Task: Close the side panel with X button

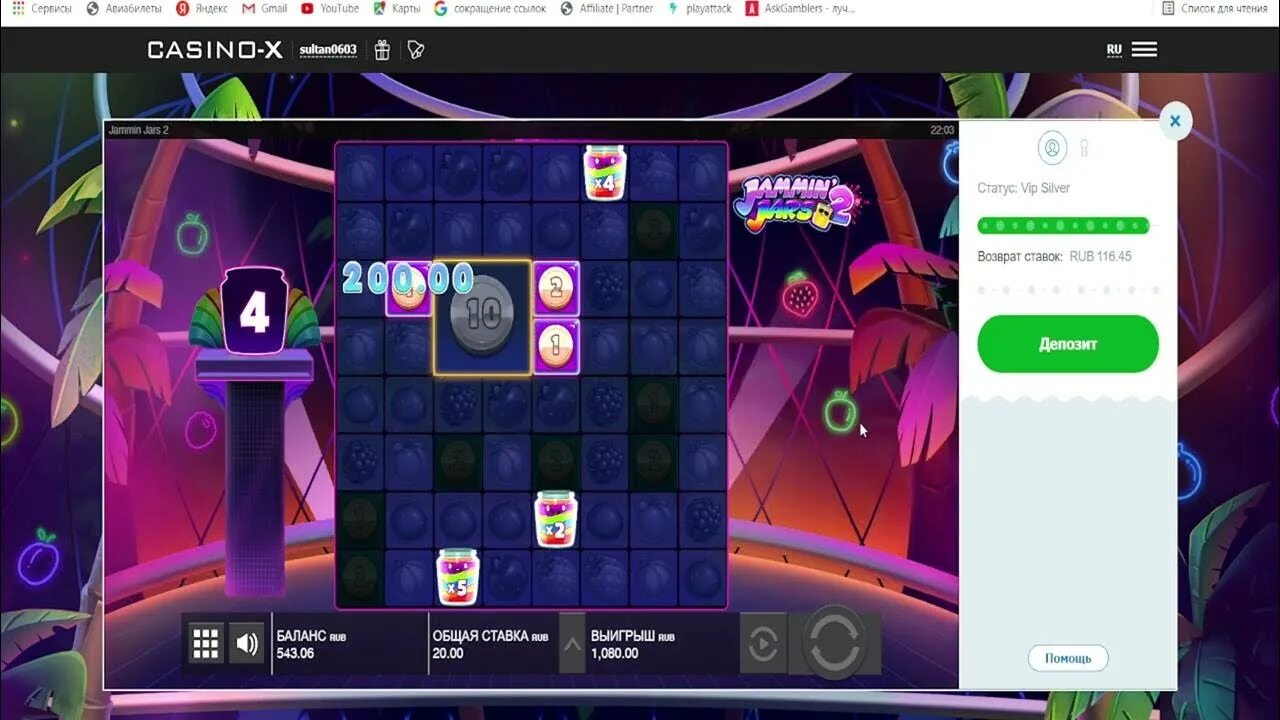Action: point(1175,121)
